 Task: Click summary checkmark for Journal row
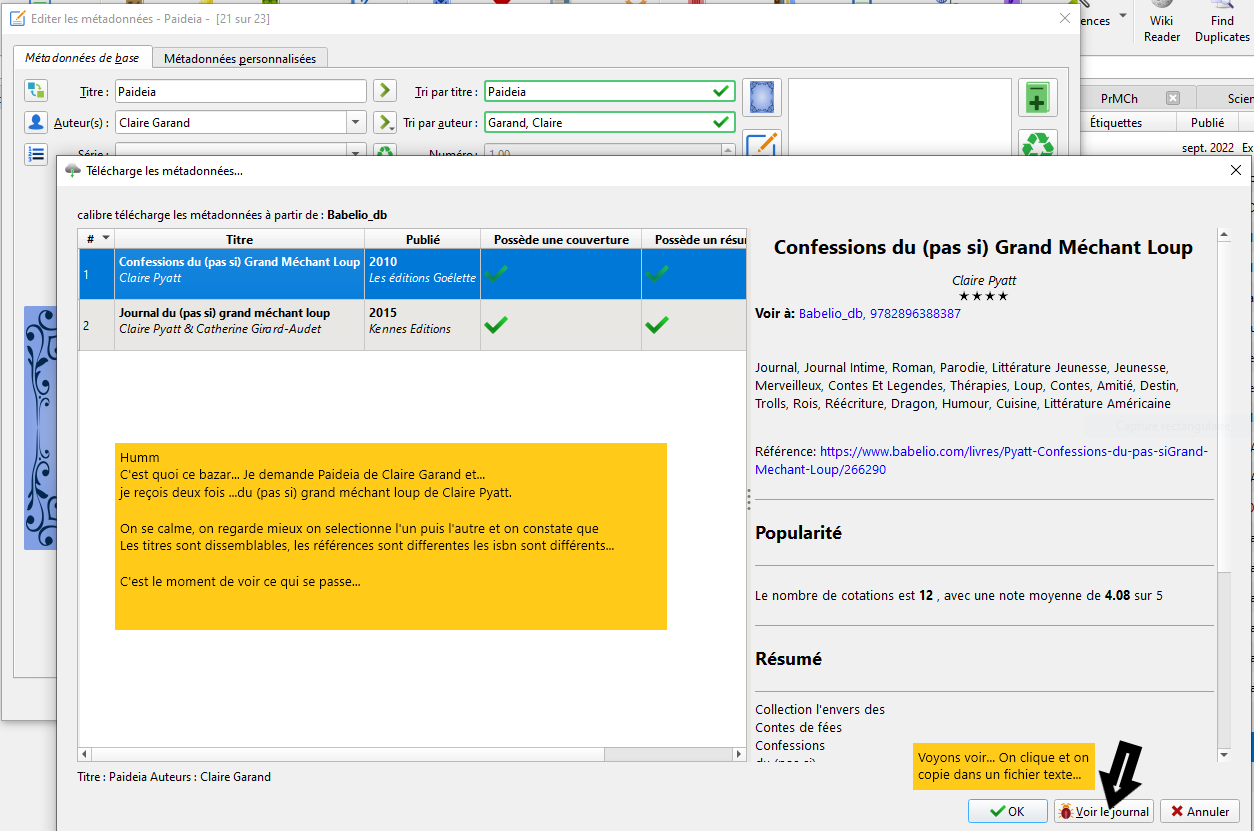656,324
